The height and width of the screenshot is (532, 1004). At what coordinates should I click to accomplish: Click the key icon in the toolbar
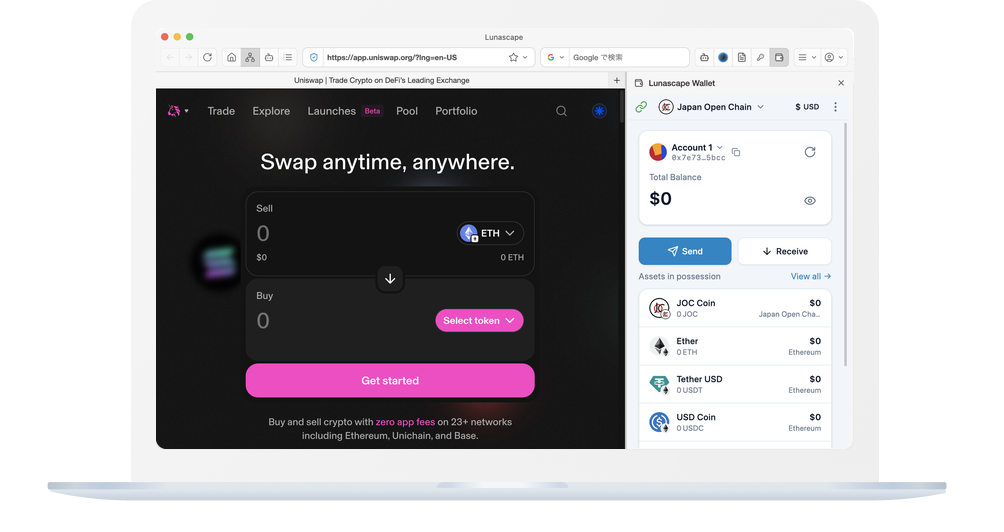coord(760,58)
